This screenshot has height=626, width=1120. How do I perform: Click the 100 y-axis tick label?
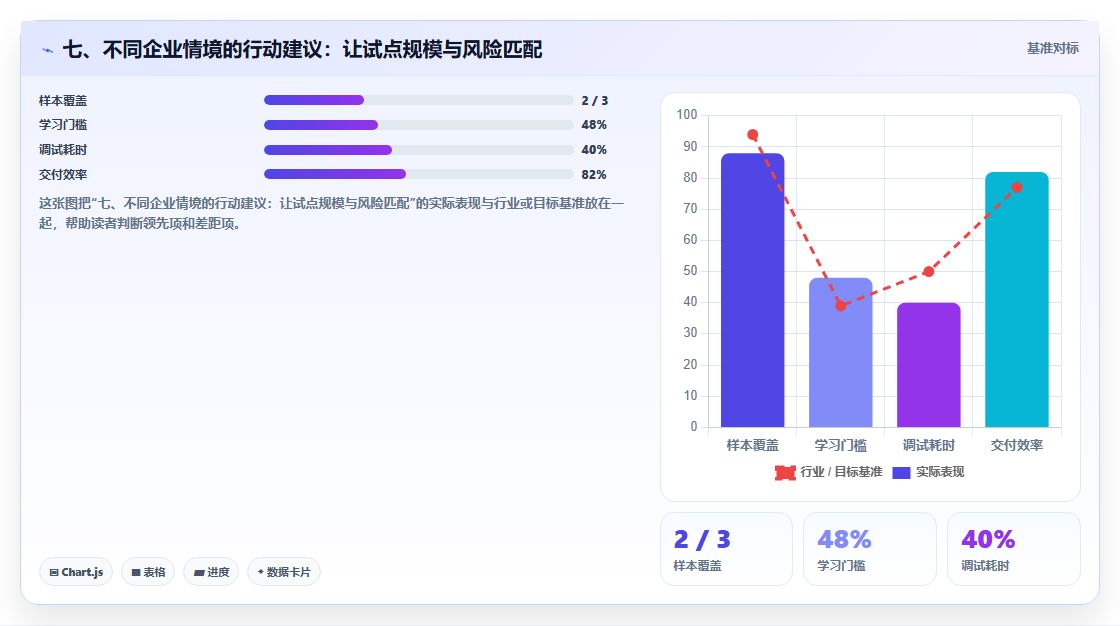coord(686,114)
